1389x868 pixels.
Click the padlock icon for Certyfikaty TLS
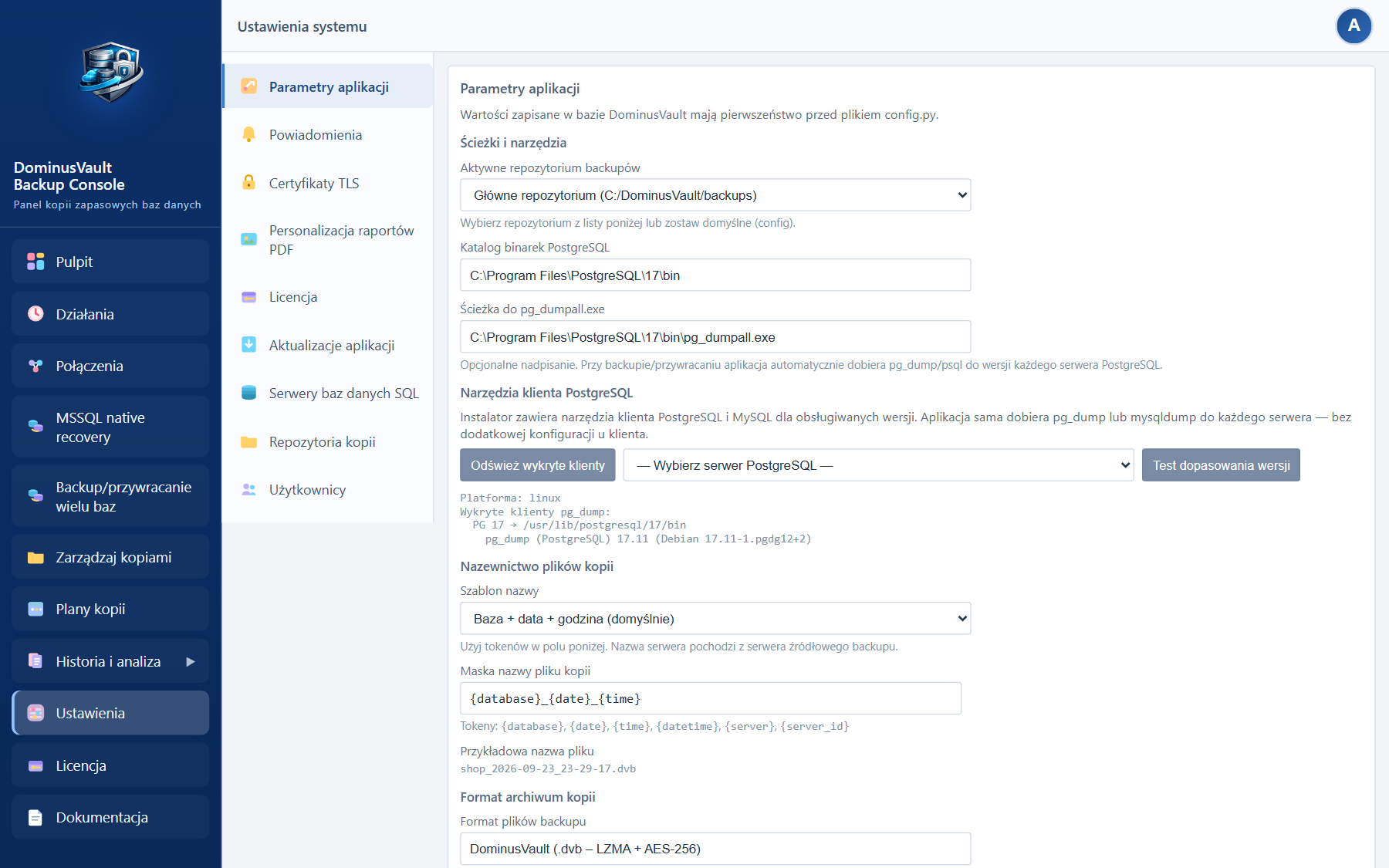coord(248,183)
